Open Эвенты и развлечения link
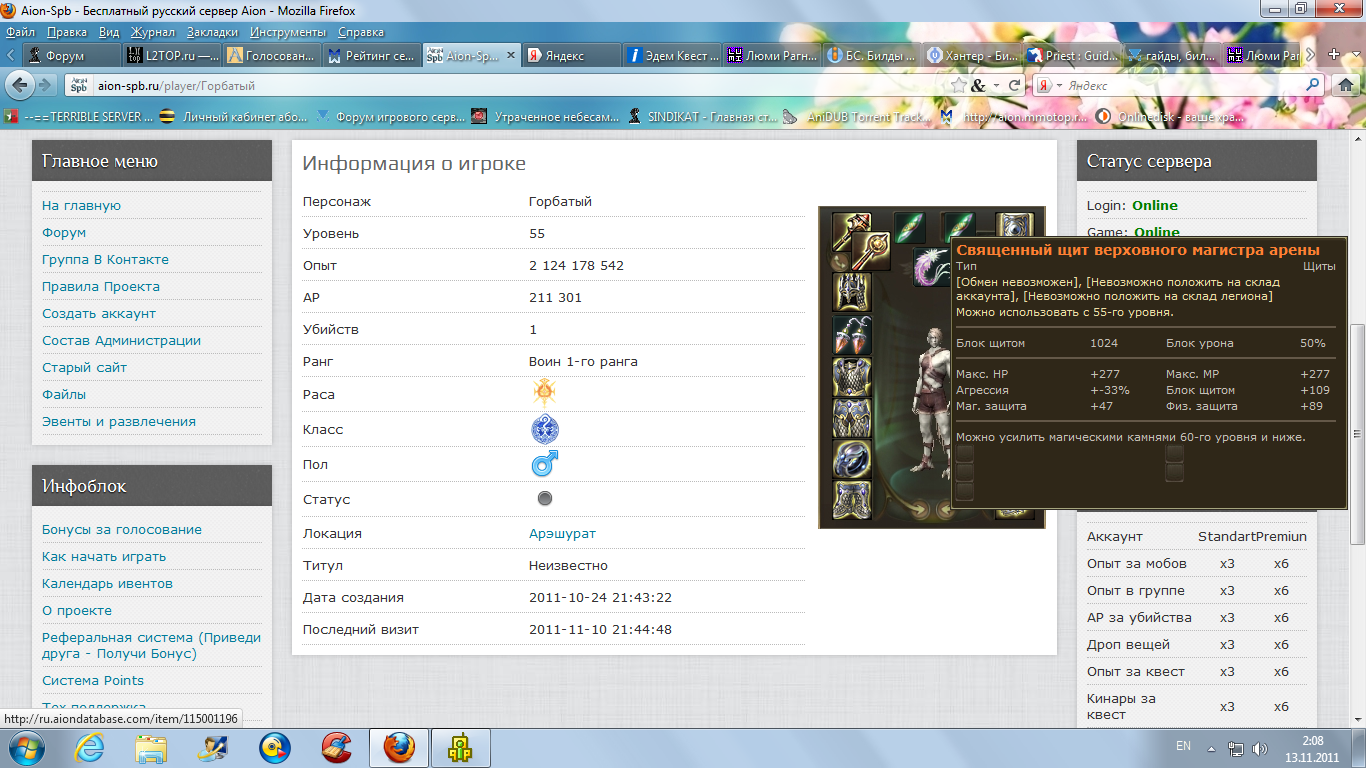Viewport: 1366px width, 768px height. [119, 421]
